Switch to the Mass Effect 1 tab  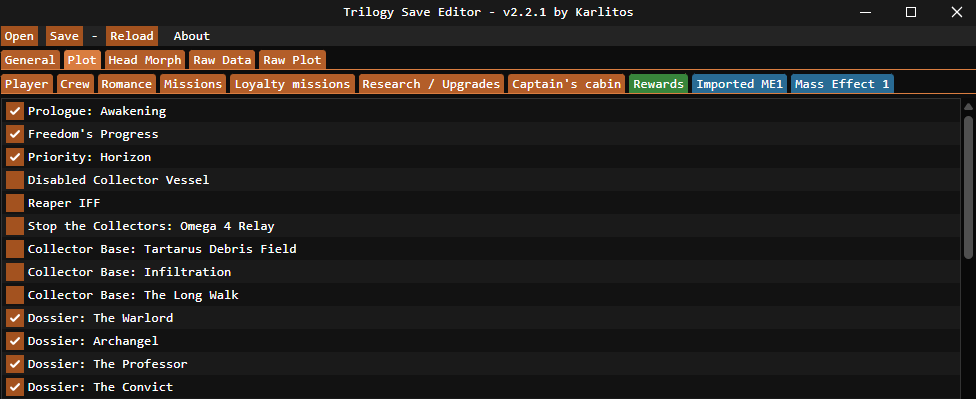tap(842, 84)
